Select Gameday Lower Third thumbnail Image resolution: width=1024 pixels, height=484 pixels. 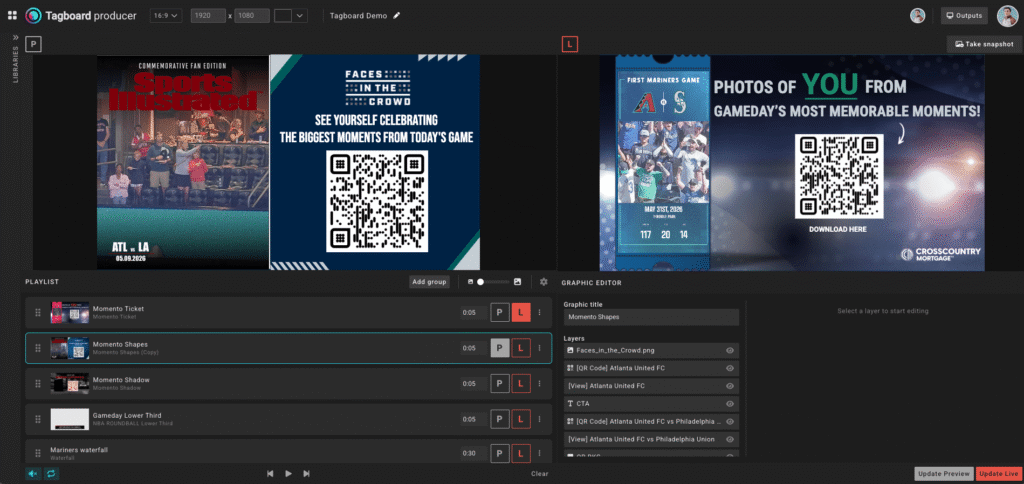point(70,419)
